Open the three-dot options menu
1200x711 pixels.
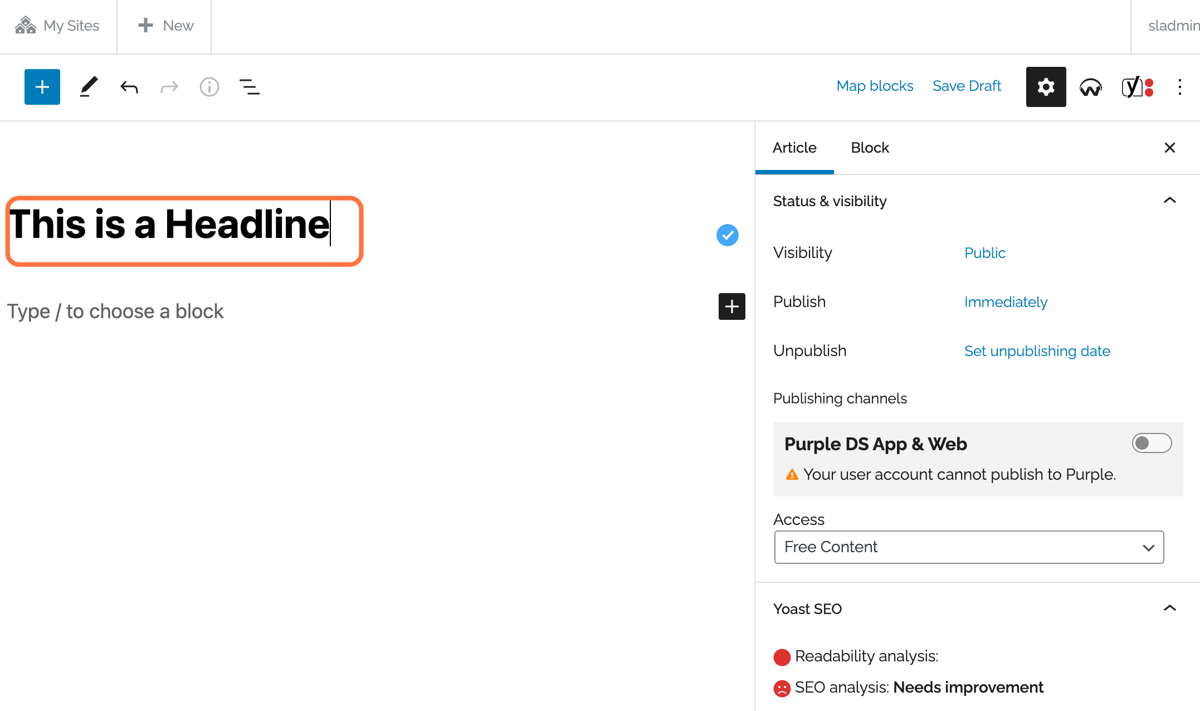1180,87
